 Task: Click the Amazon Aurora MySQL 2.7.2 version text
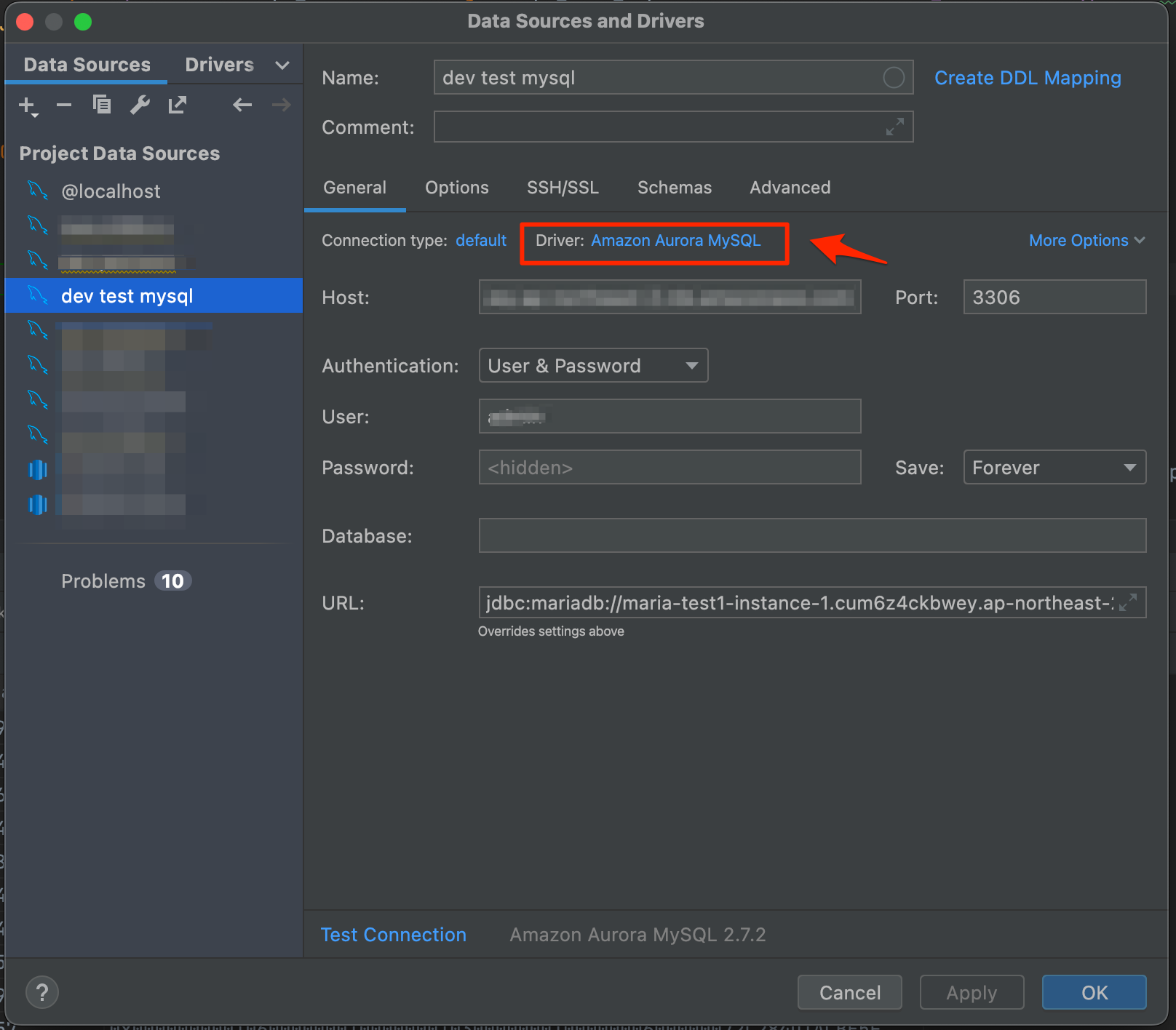point(637,935)
